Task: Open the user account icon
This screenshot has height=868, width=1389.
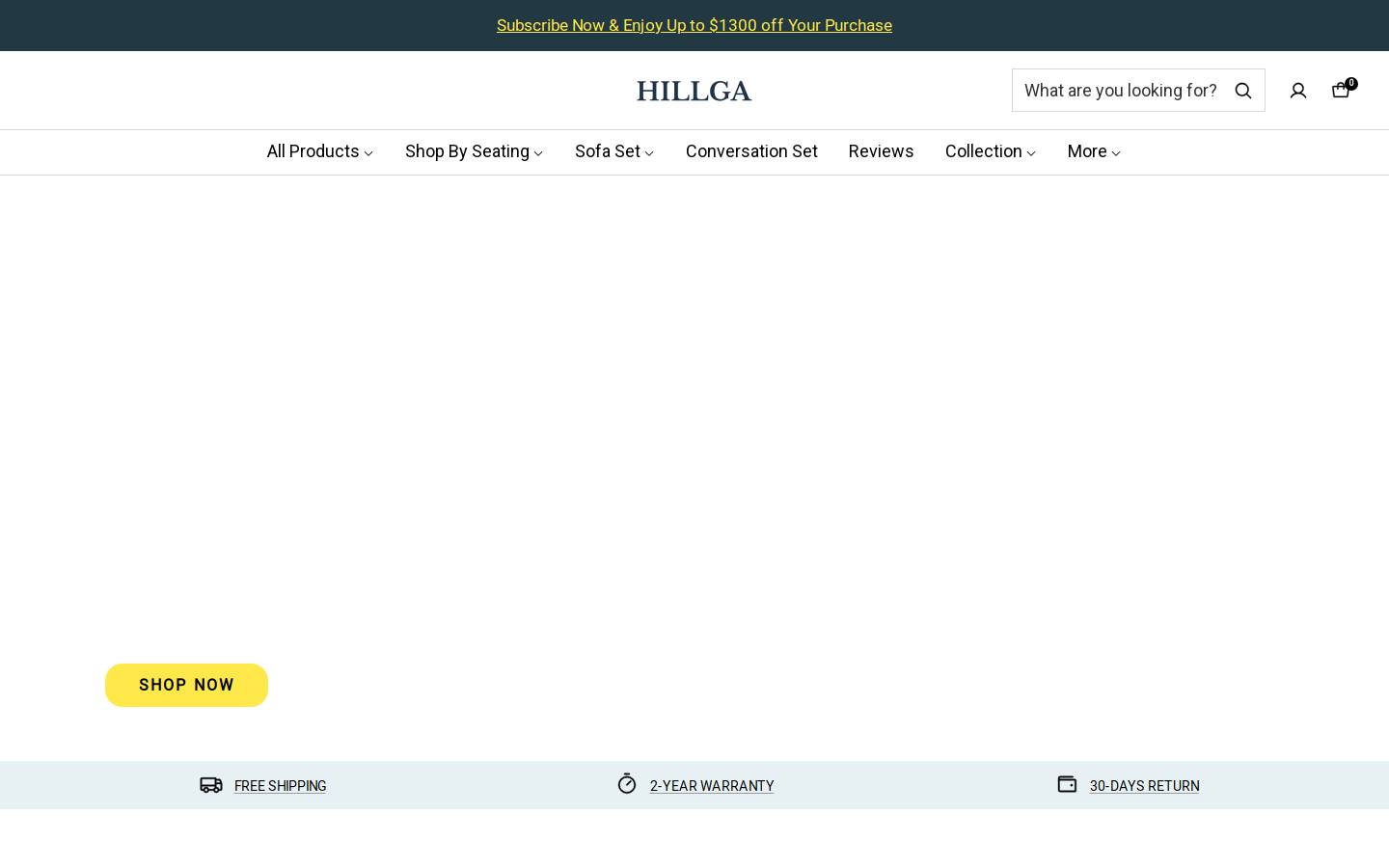Action: pos(1298,91)
